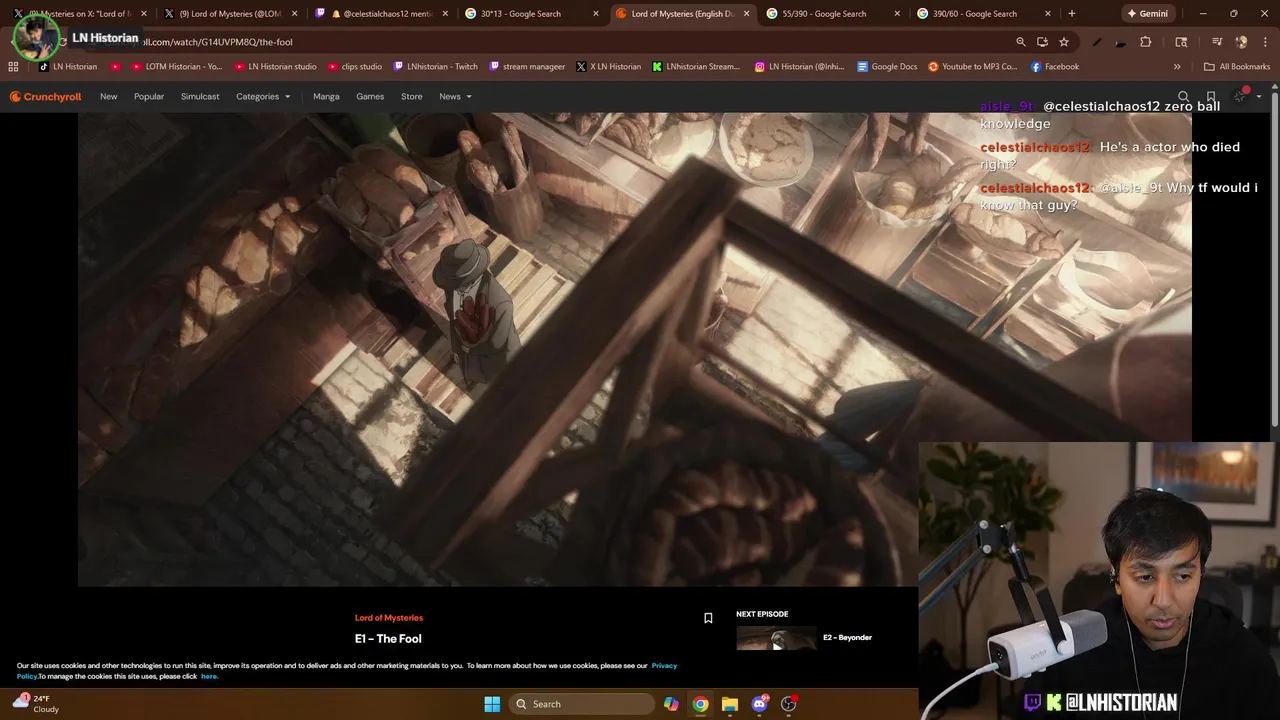1280x720 pixels.
Task: Open the Lord of Mysteries series link
Action: 389,618
